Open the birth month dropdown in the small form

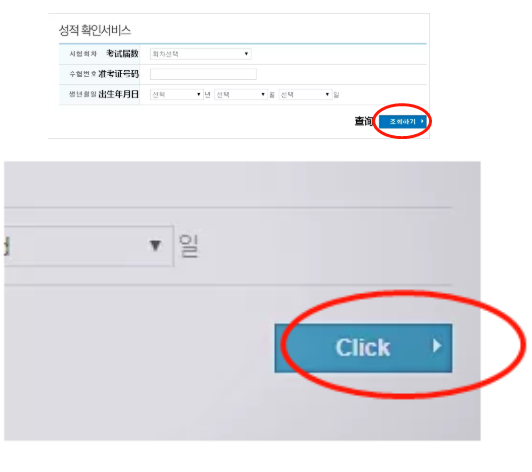(x=241, y=94)
